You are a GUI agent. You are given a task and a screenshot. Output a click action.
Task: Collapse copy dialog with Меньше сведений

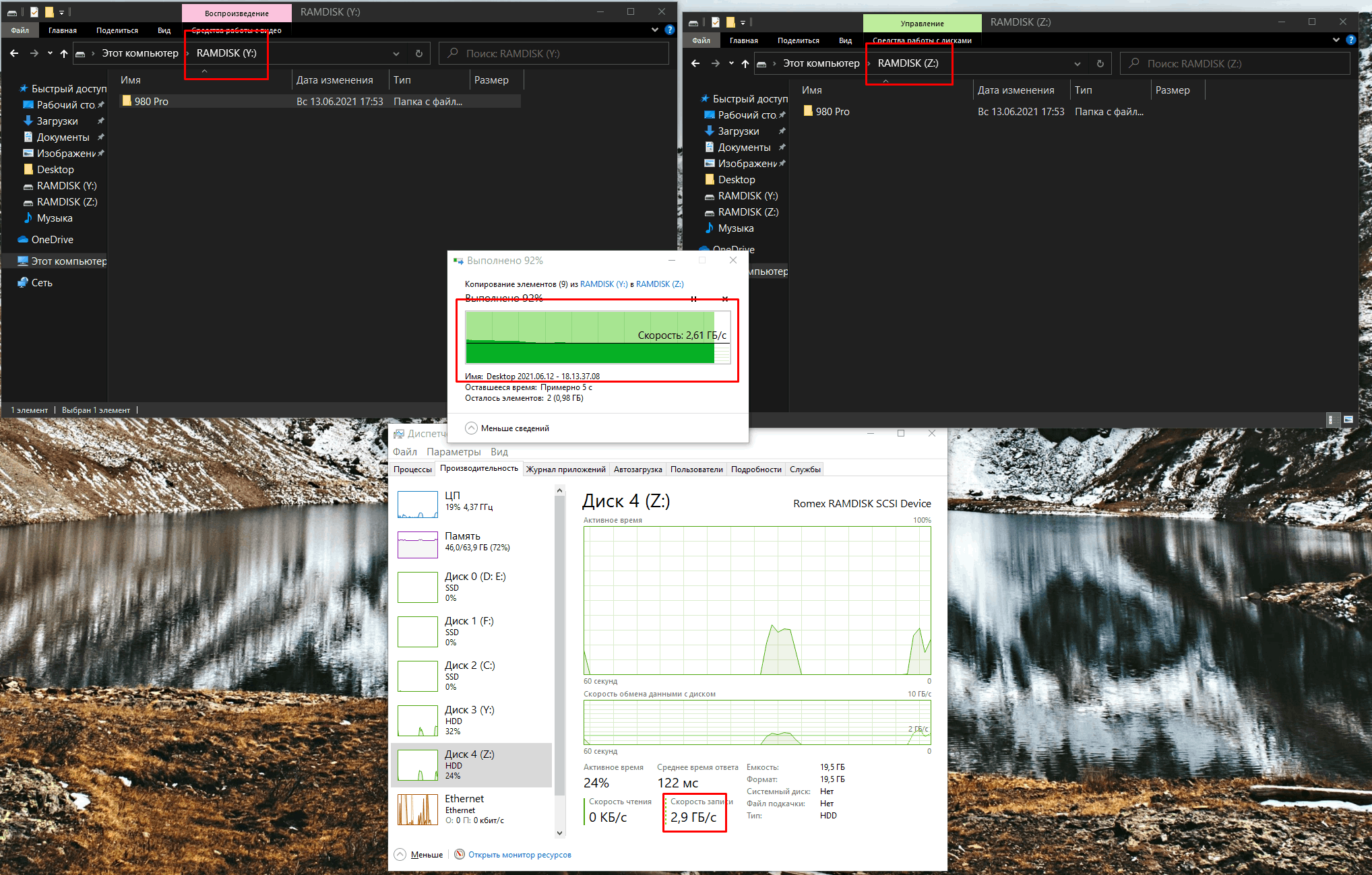click(x=507, y=428)
